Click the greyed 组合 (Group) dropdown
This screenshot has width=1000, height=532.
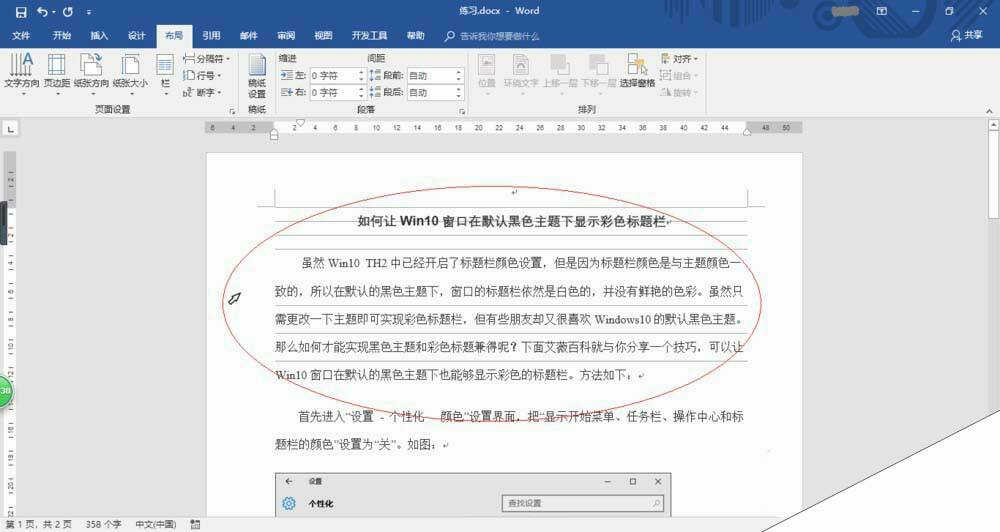click(679, 75)
